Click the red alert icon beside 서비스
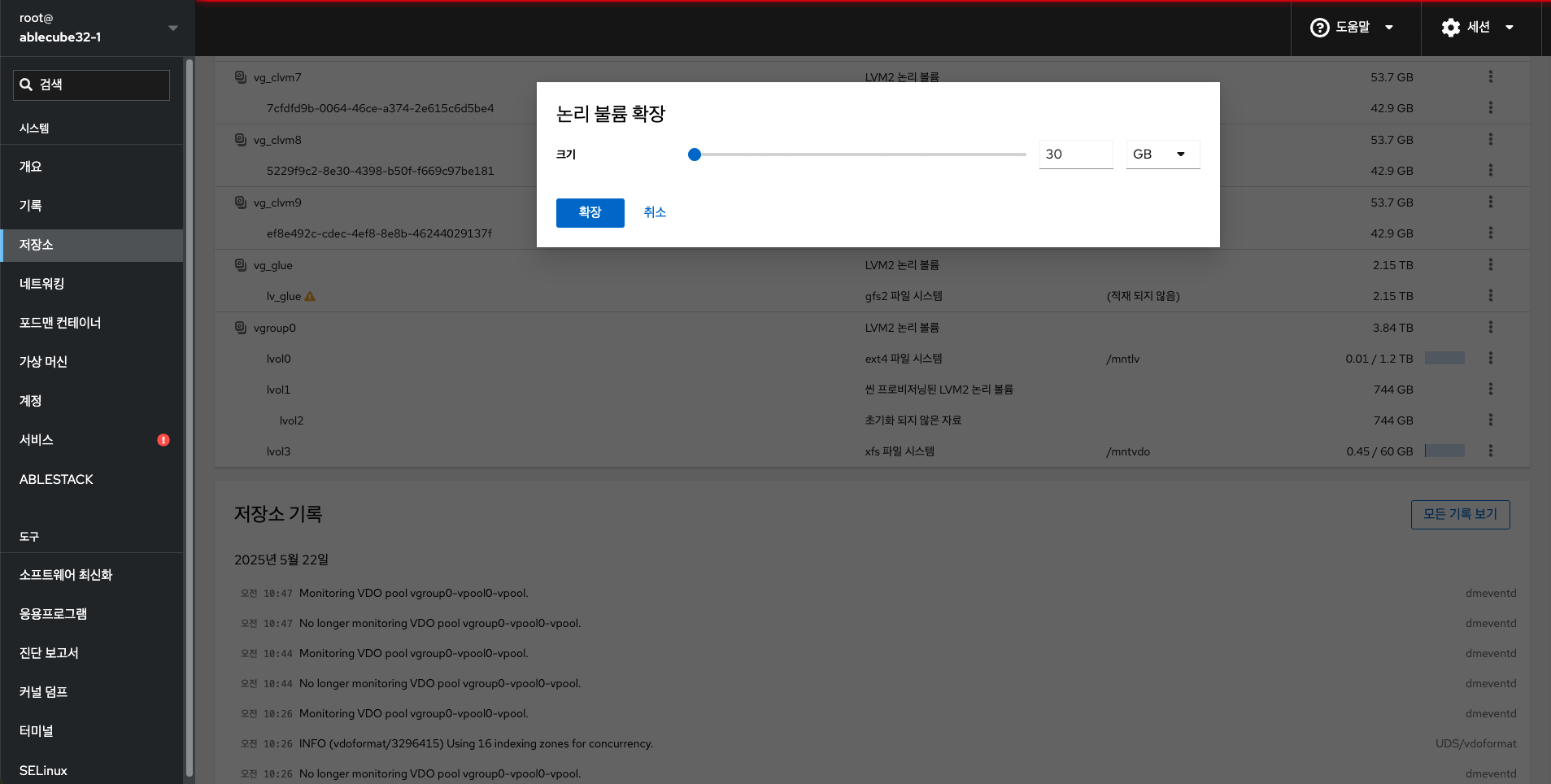 163,440
